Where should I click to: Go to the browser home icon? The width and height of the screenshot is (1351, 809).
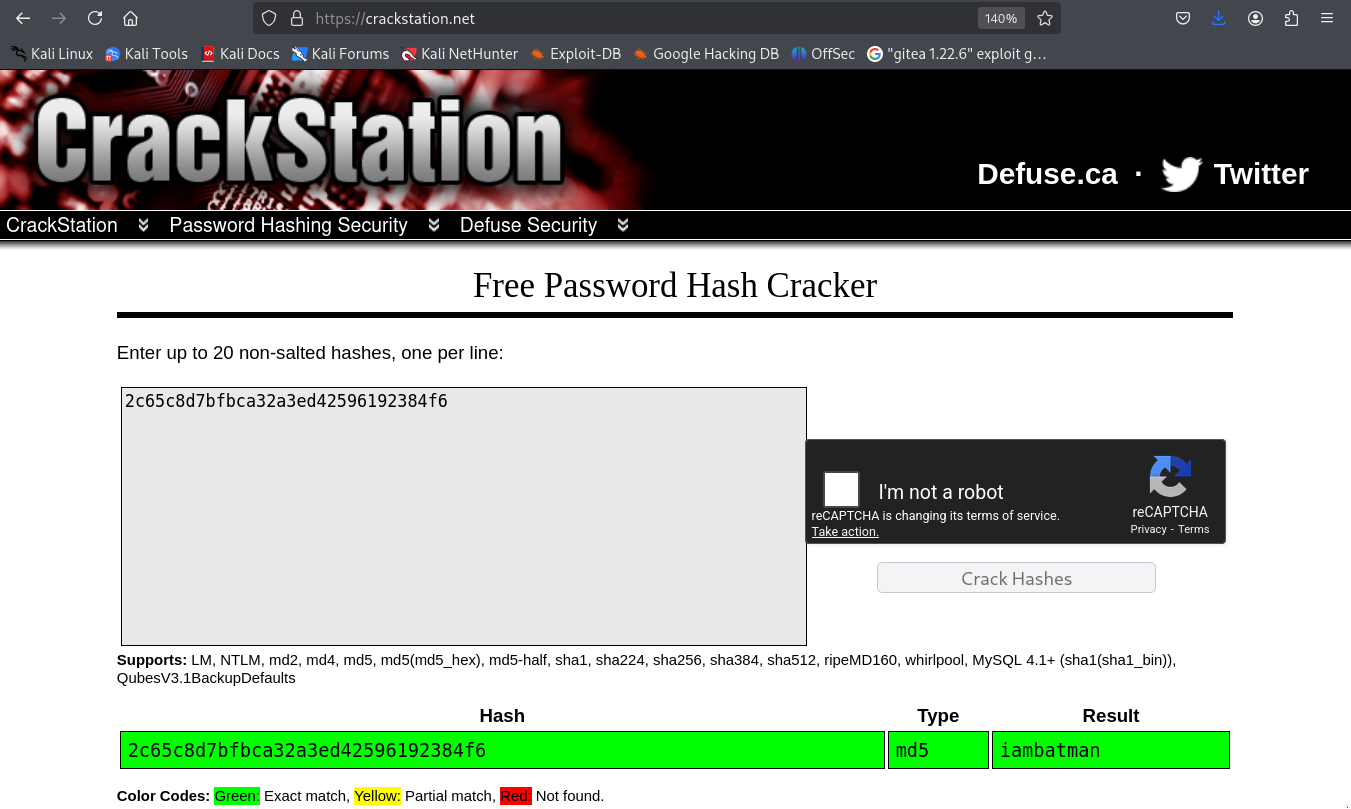(x=130, y=18)
